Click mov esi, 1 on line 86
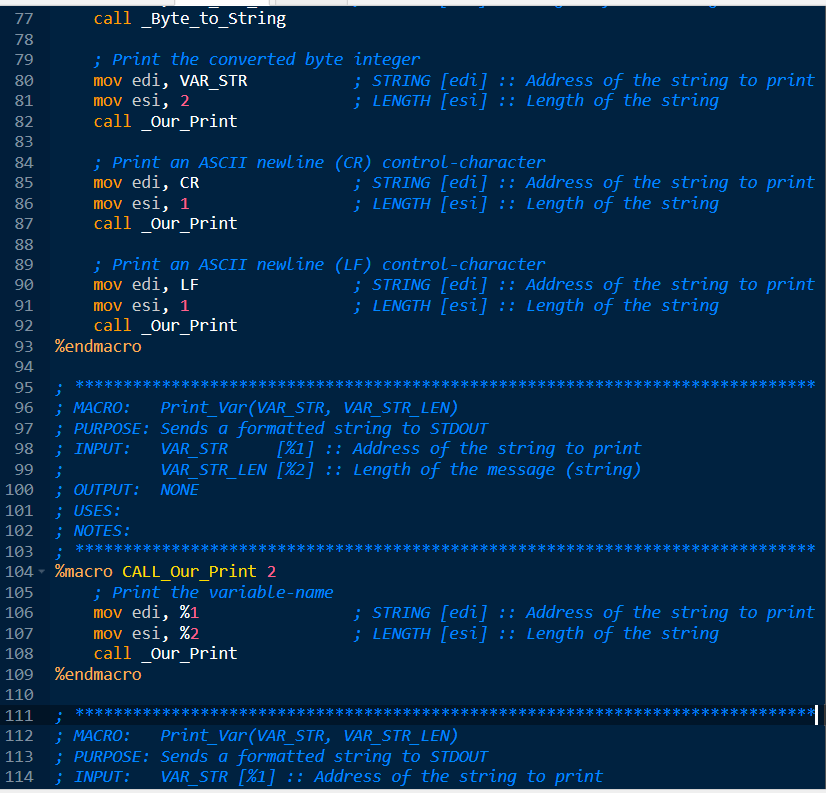 click(x=140, y=203)
